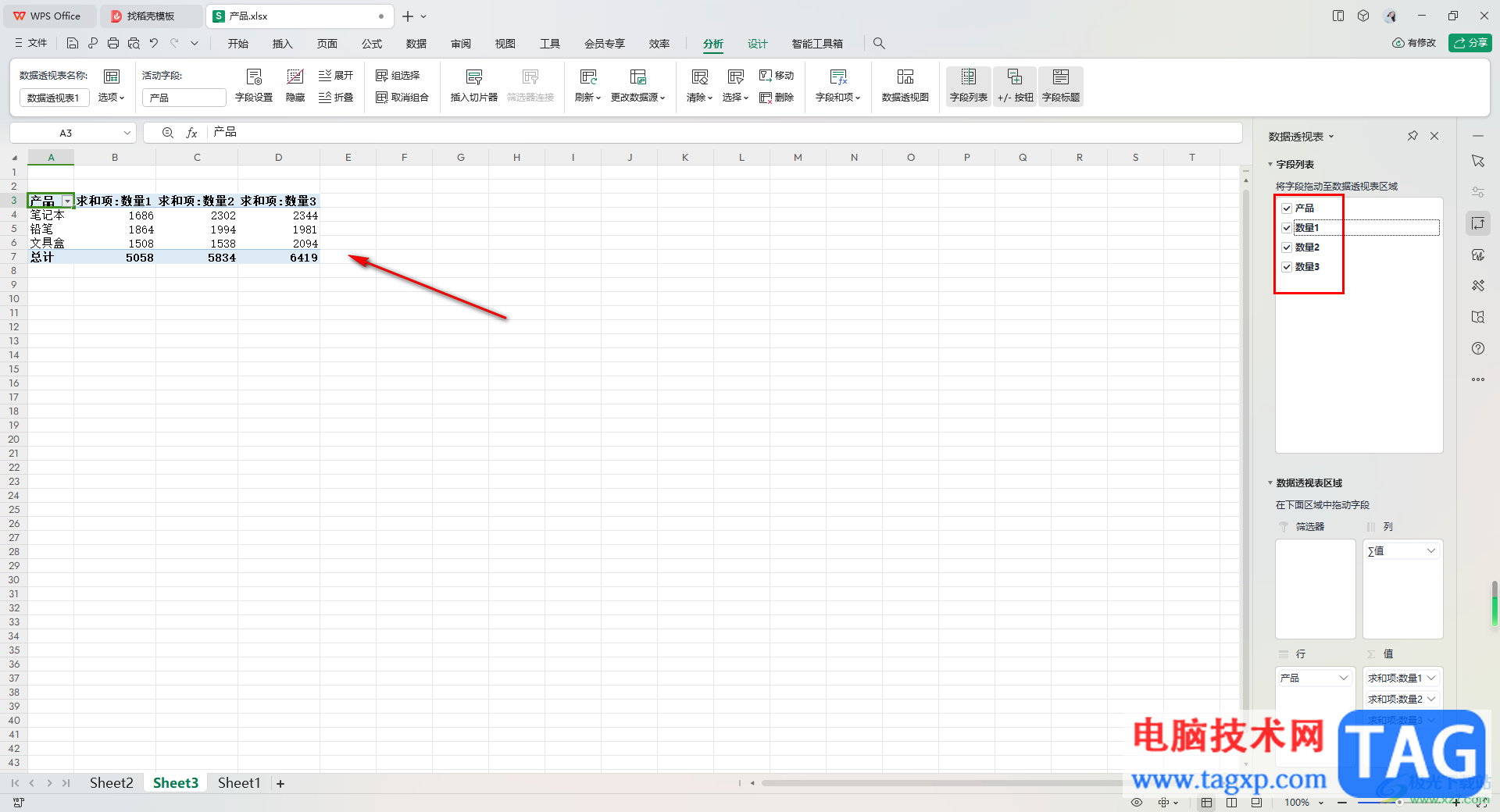Uncheck the 数量1 field checkbox
The width and height of the screenshot is (1500, 812).
[x=1287, y=228]
